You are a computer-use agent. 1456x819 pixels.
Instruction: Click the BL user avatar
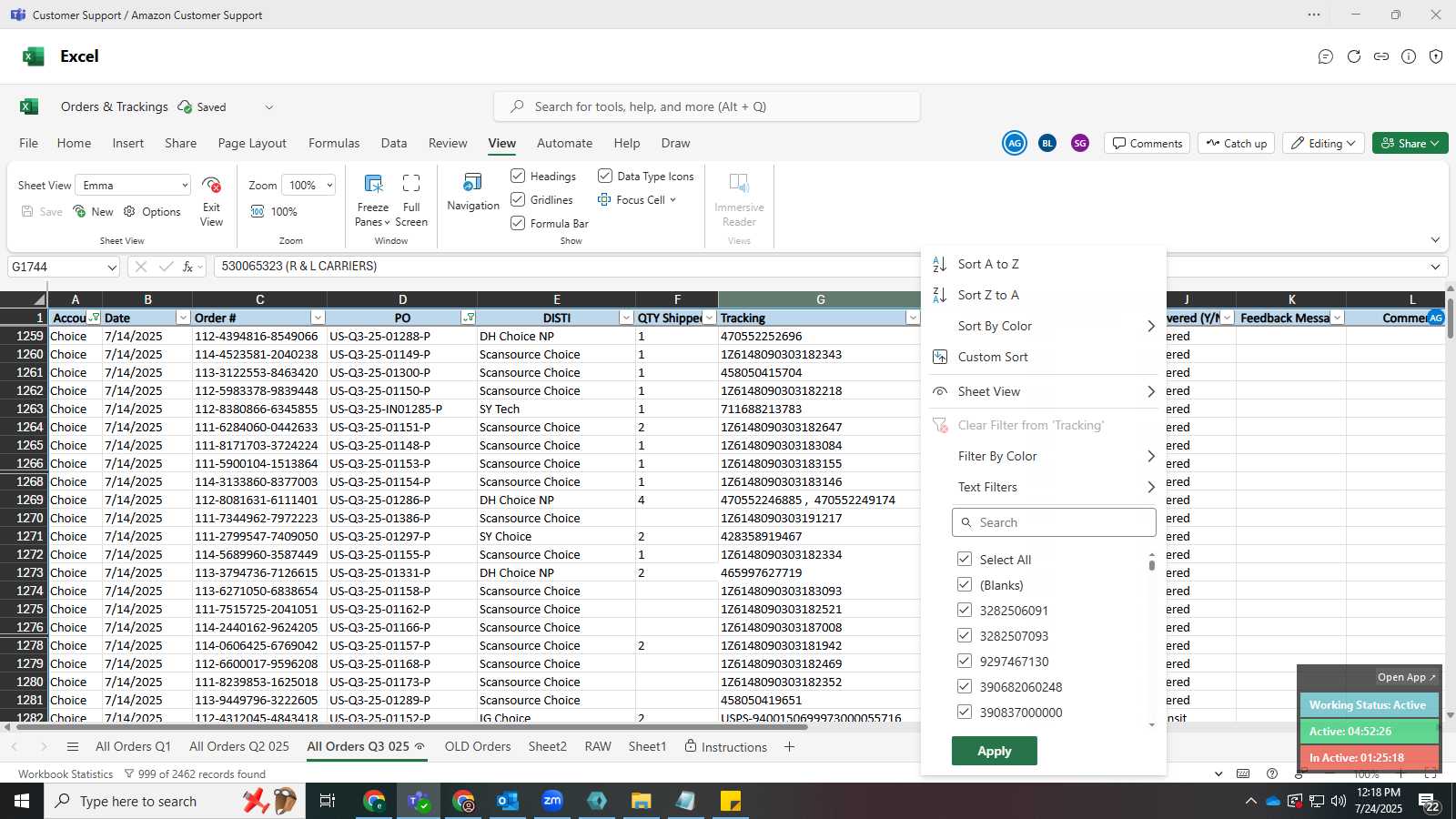pos(1047,143)
